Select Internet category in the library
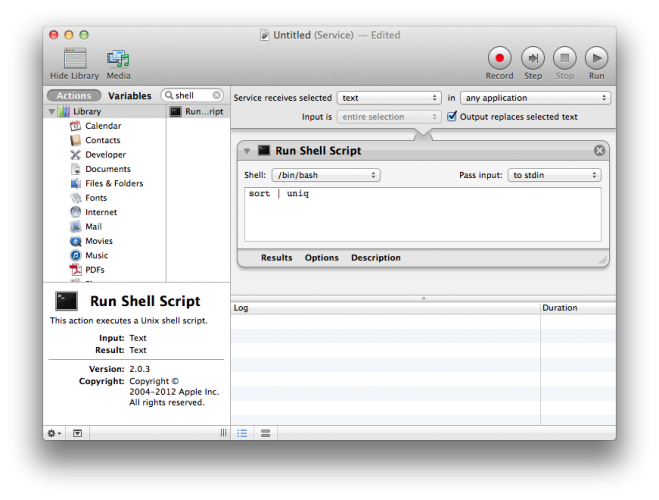 tap(101, 212)
